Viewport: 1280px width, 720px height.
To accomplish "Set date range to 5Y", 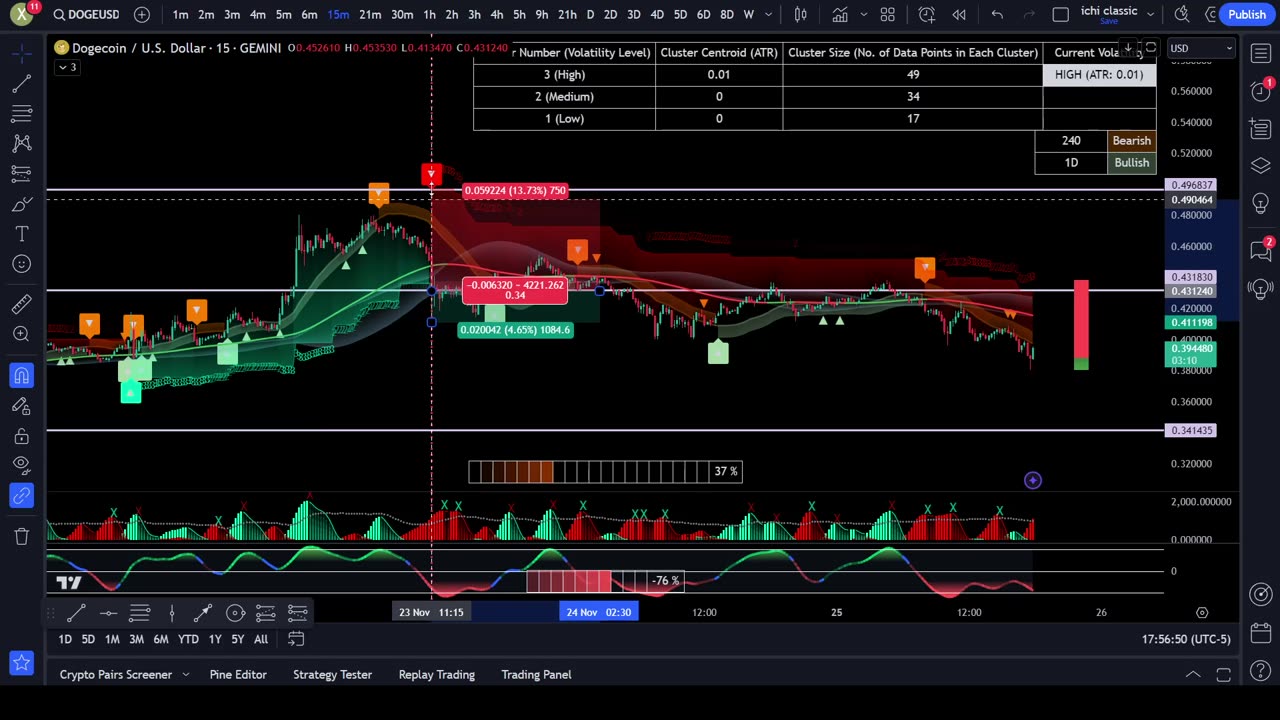I will [238, 639].
